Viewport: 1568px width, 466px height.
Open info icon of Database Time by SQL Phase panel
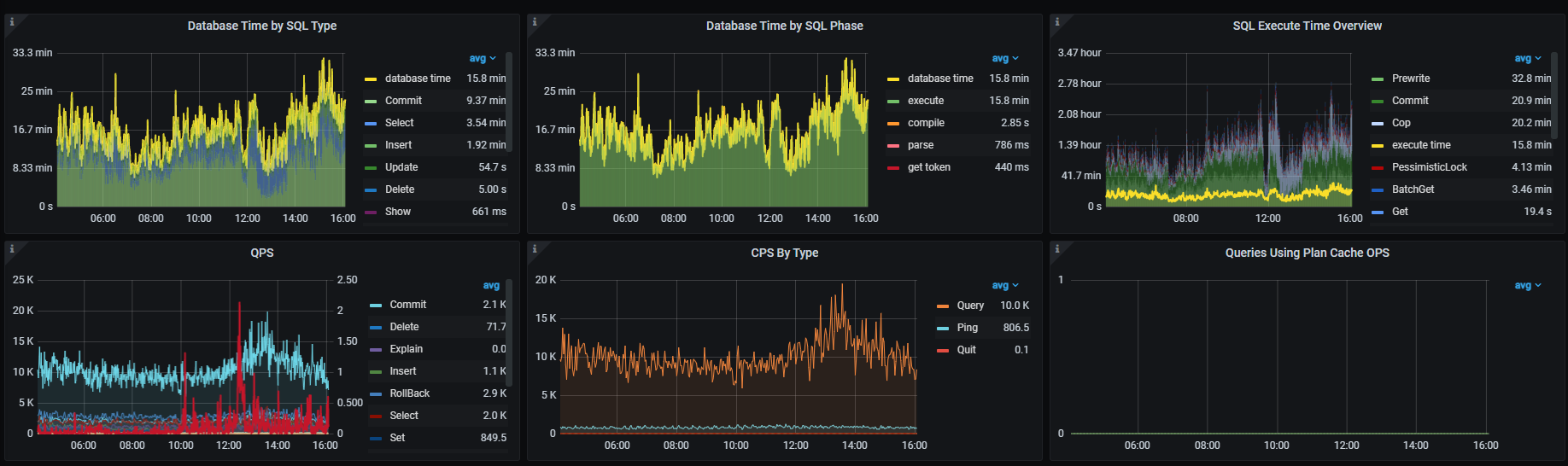[535, 22]
